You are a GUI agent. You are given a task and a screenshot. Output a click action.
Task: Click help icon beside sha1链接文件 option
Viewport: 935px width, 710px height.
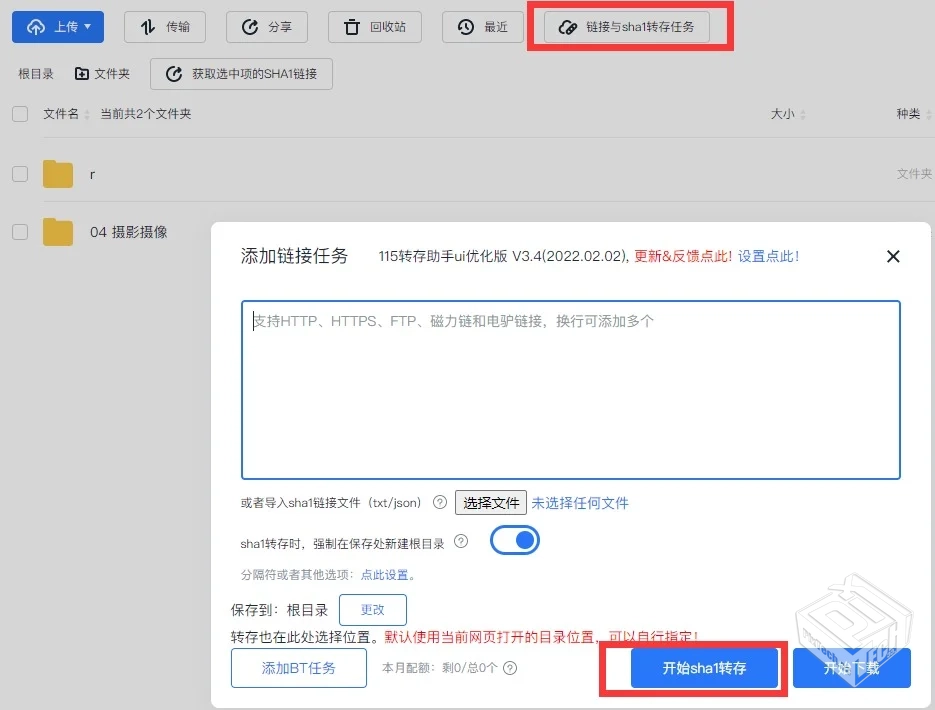coord(439,503)
